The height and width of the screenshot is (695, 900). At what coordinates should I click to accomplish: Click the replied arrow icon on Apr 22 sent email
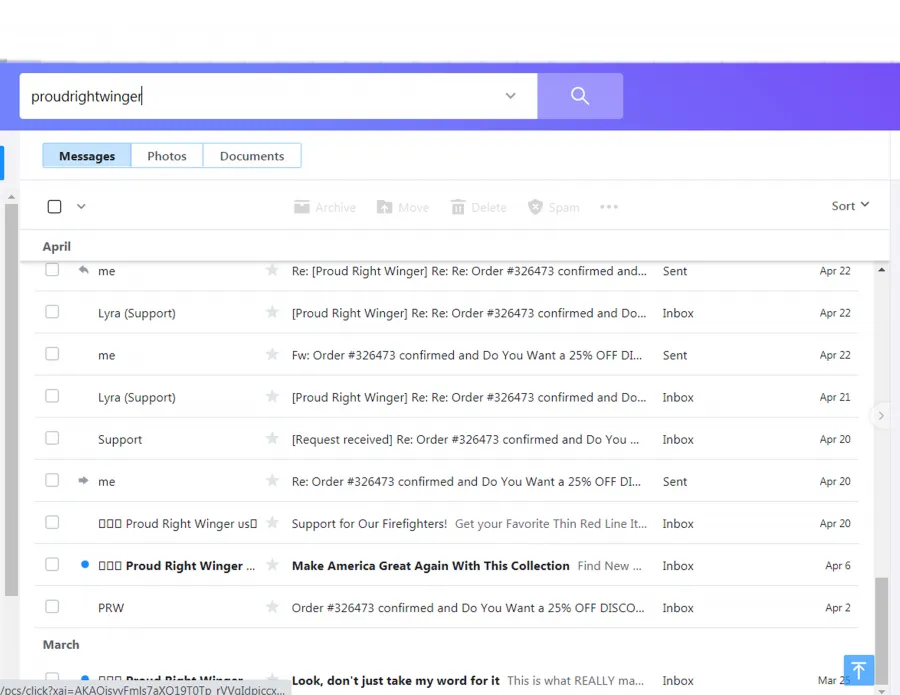click(84, 270)
